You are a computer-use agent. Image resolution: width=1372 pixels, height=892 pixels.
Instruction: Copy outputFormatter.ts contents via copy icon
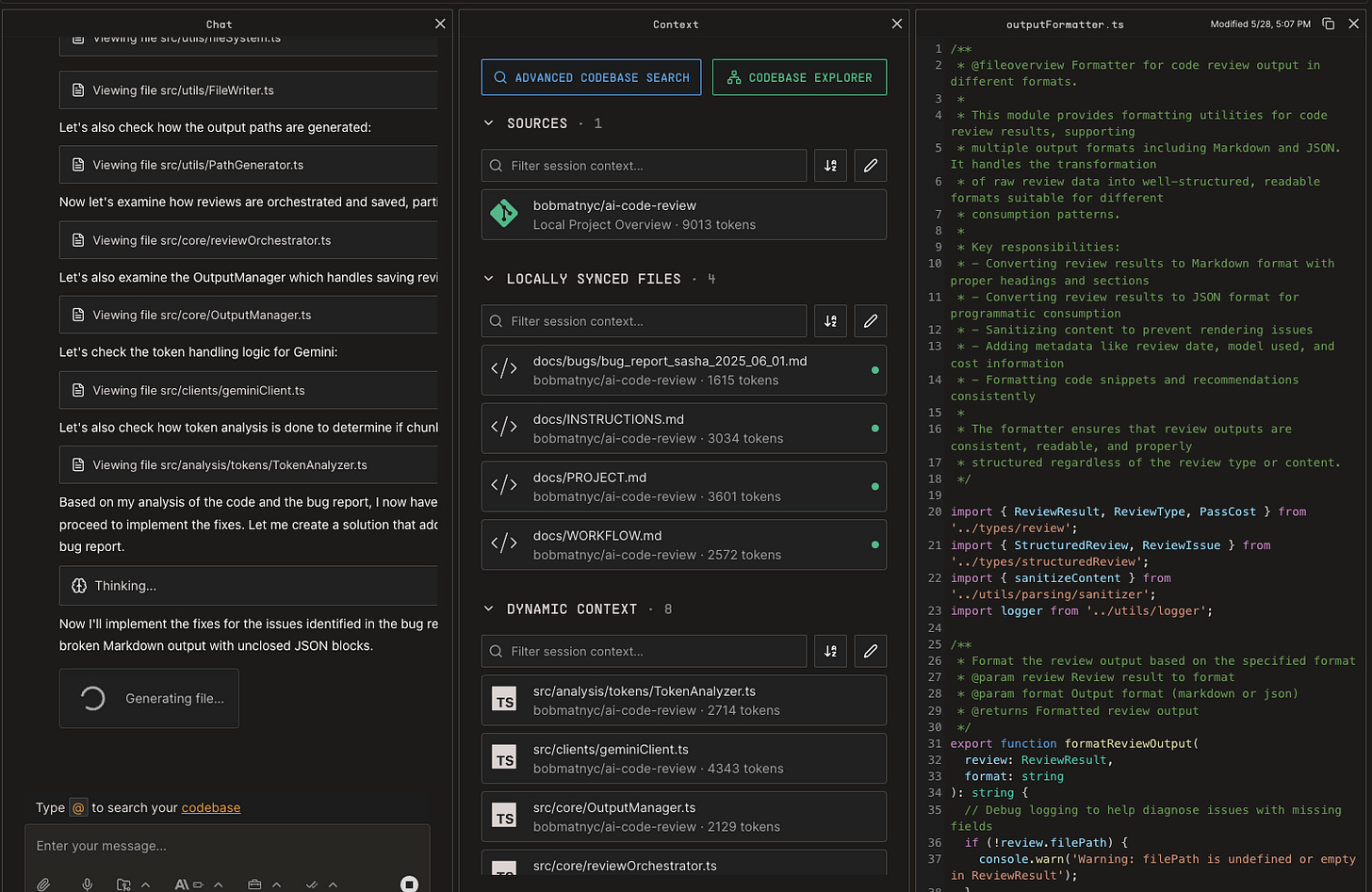tap(1328, 24)
